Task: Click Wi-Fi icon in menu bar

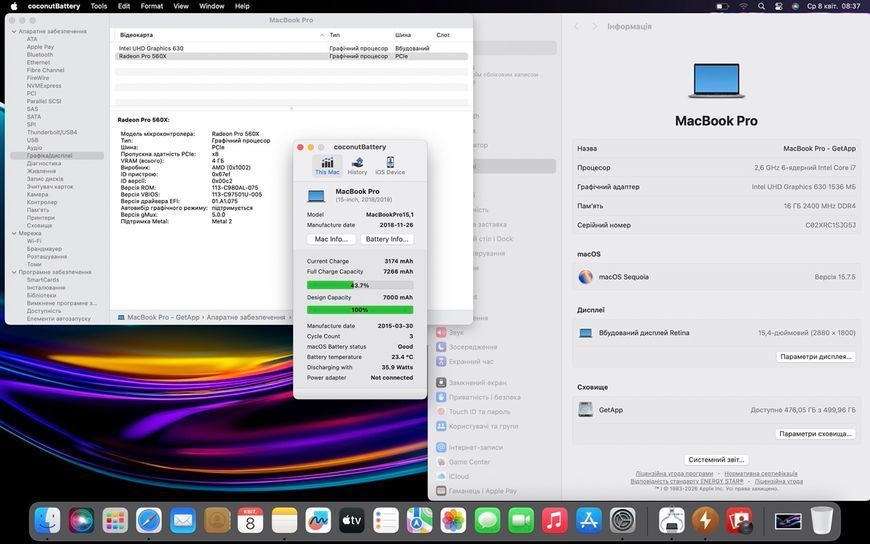Action: [x=743, y=6]
